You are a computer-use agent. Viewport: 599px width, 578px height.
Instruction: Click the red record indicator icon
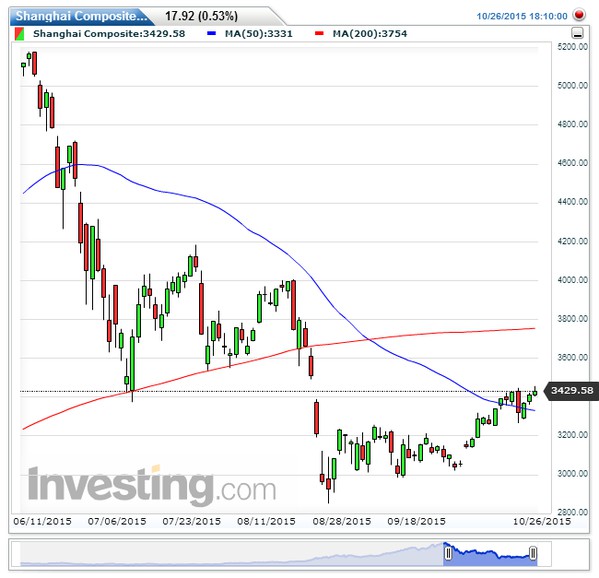[579, 15]
